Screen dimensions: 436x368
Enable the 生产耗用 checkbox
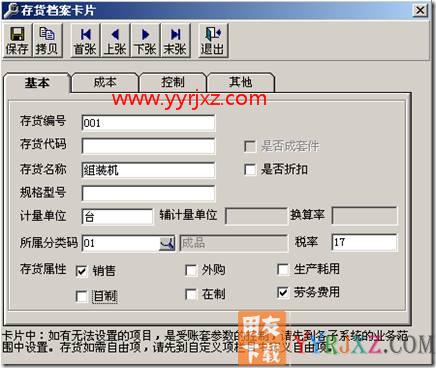pos(283,269)
